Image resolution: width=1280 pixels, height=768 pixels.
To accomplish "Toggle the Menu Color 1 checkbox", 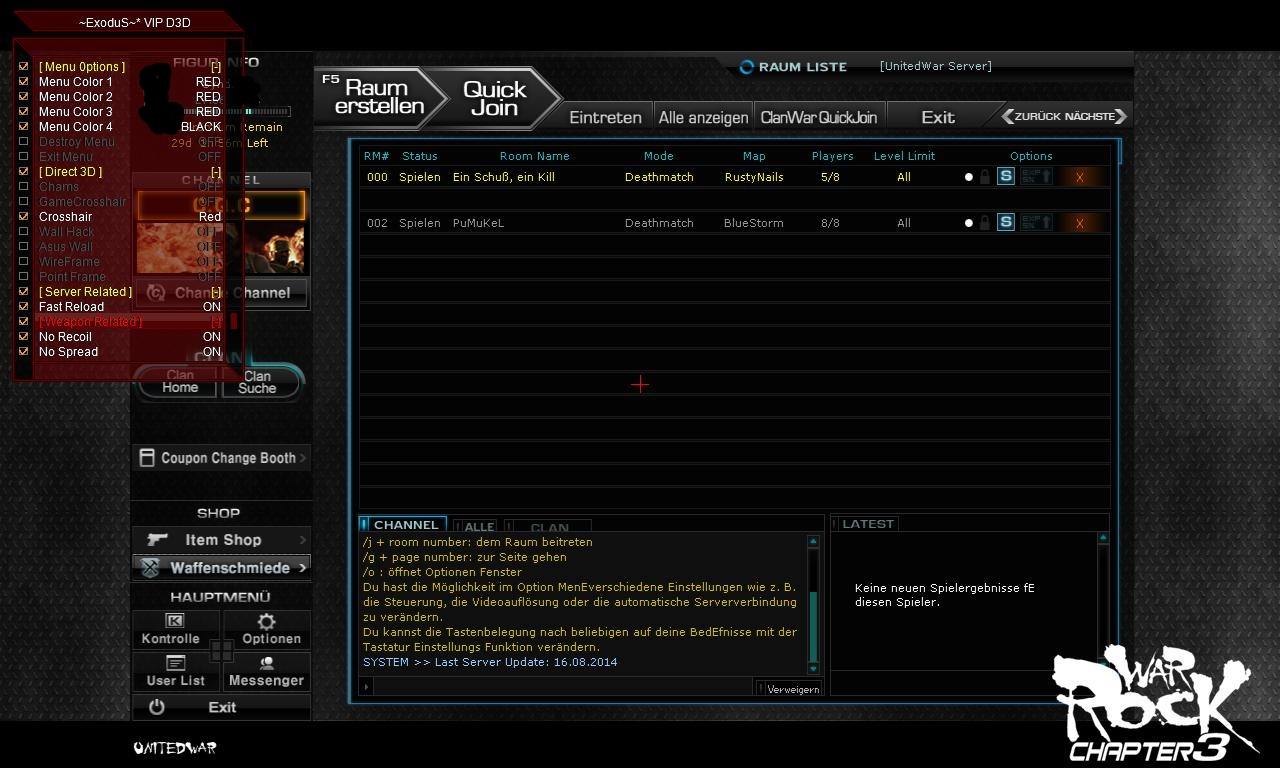I will tap(24, 82).
